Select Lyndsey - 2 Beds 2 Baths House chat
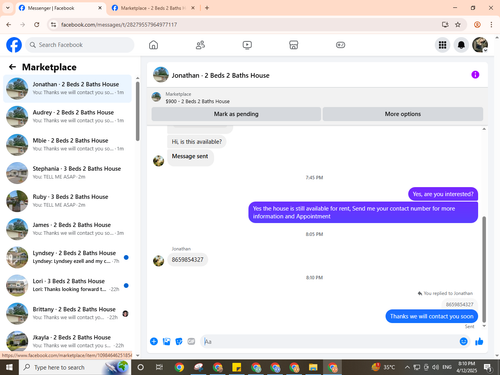The height and width of the screenshot is (375, 500). [67, 257]
